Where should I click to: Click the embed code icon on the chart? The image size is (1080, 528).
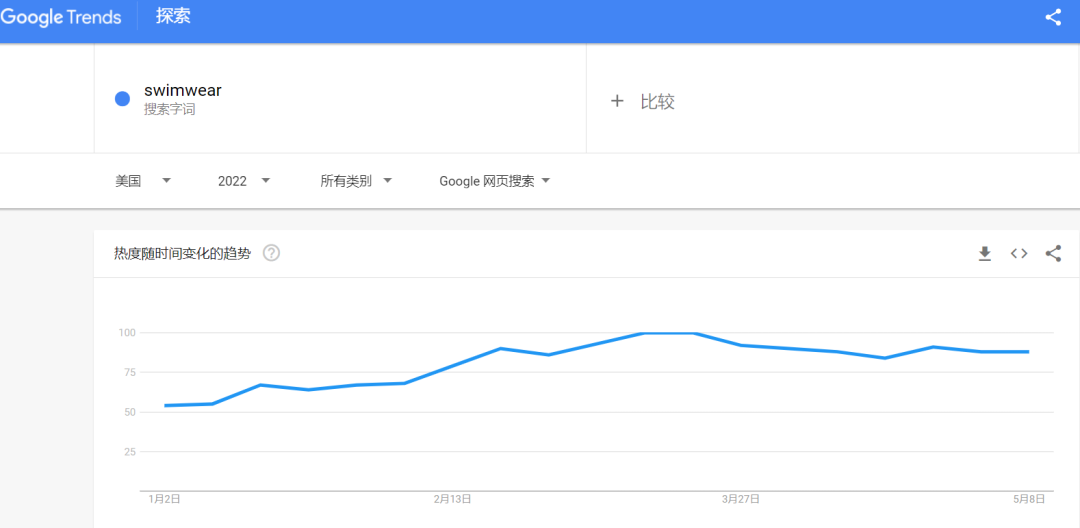click(x=1019, y=254)
